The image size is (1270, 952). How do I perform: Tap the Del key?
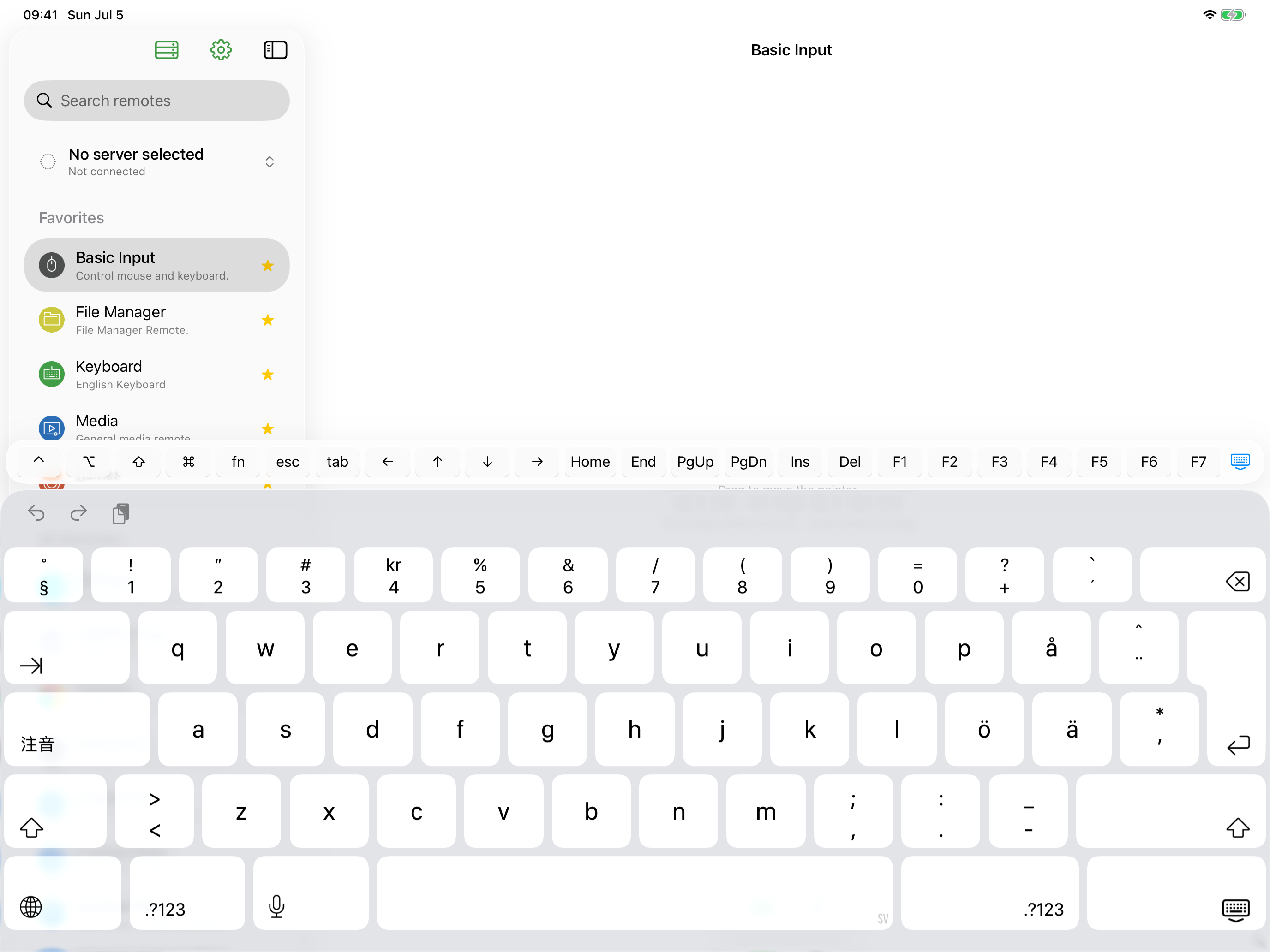click(850, 461)
